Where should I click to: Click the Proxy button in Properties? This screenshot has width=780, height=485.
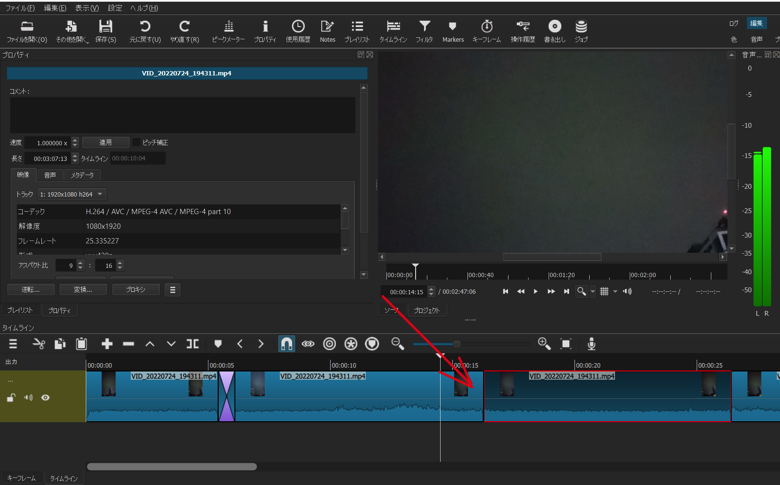[136, 290]
